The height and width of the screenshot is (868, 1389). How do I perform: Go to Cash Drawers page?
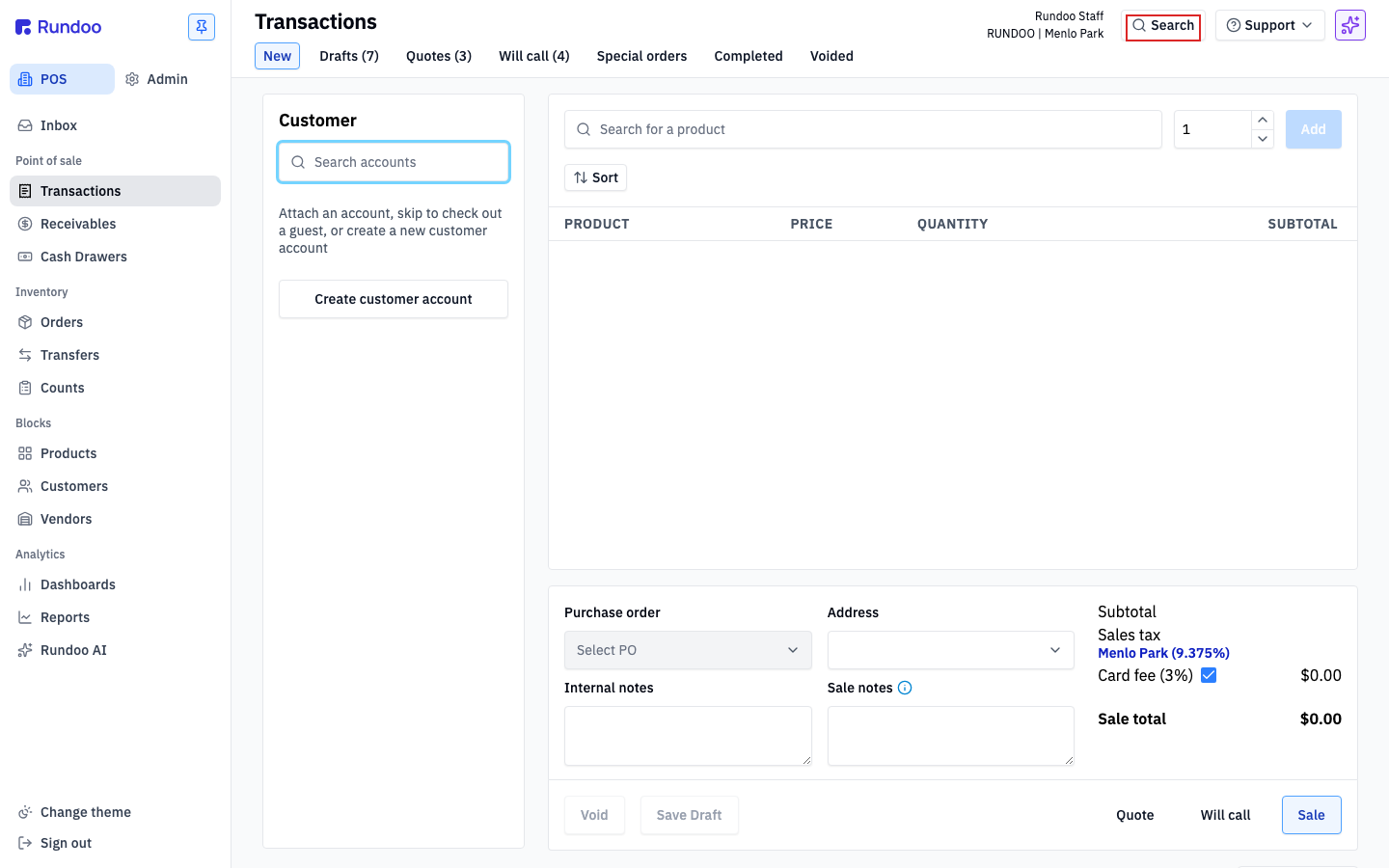pos(116,257)
